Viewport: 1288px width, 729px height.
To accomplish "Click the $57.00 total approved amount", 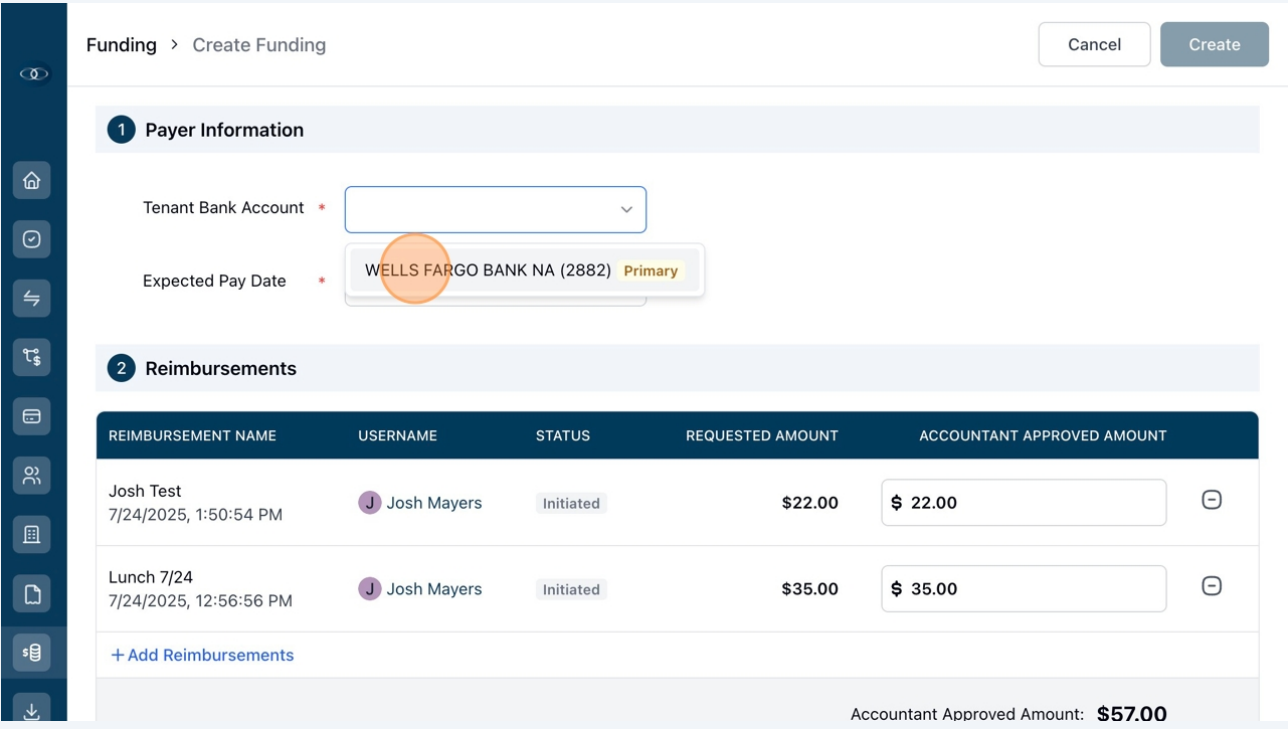I will coord(1132,714).
